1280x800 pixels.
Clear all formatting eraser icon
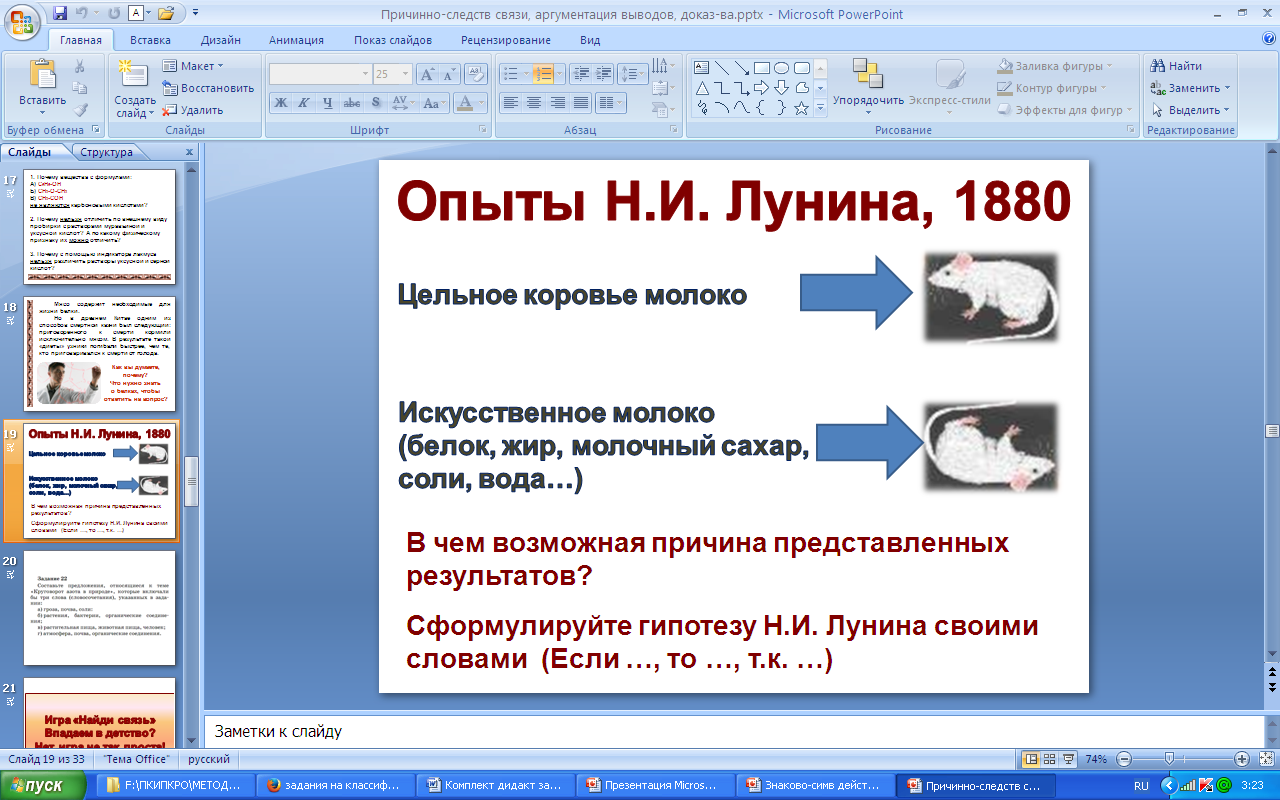[477, 74]
